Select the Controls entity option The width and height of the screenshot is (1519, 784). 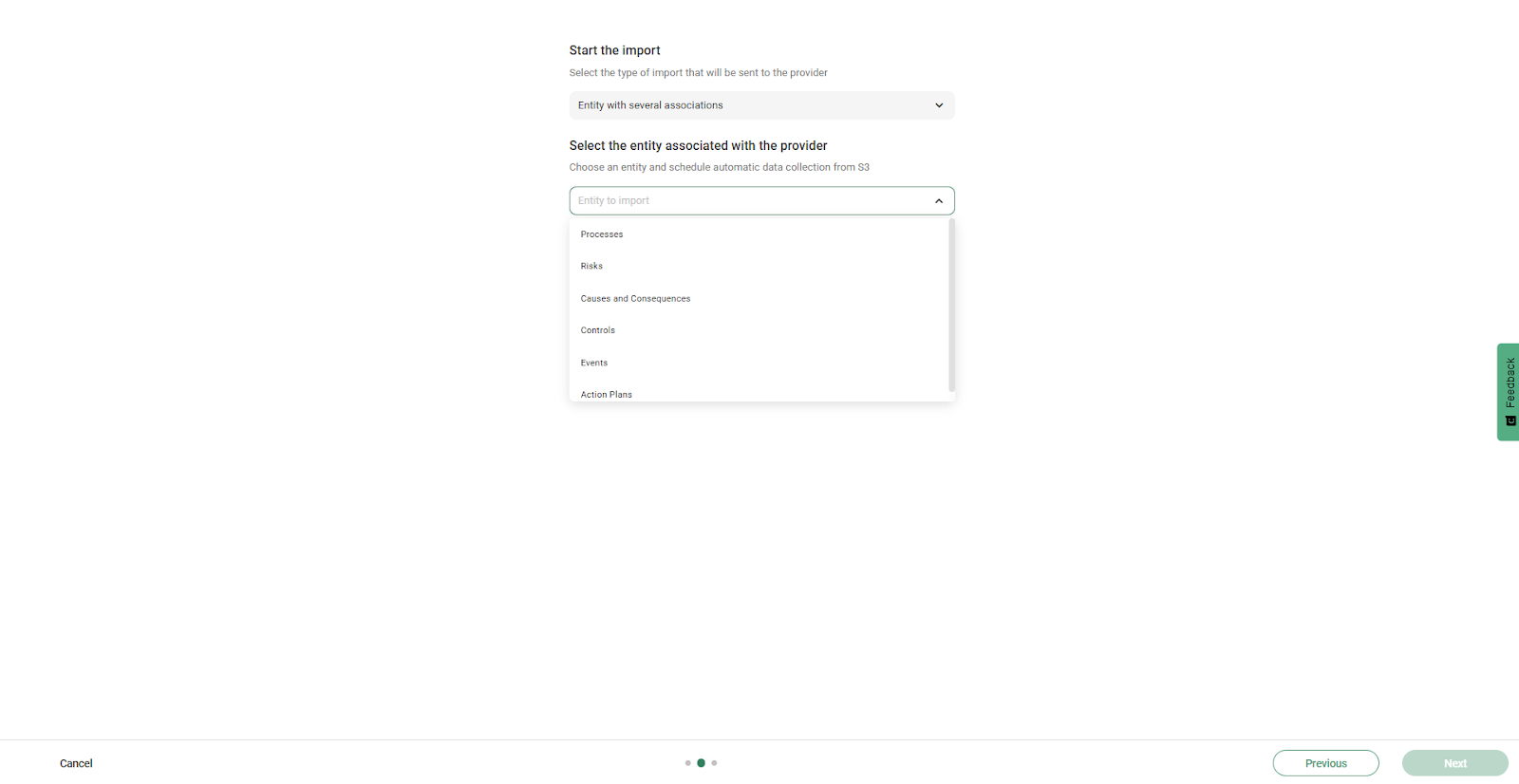click(x=598, y=330)
